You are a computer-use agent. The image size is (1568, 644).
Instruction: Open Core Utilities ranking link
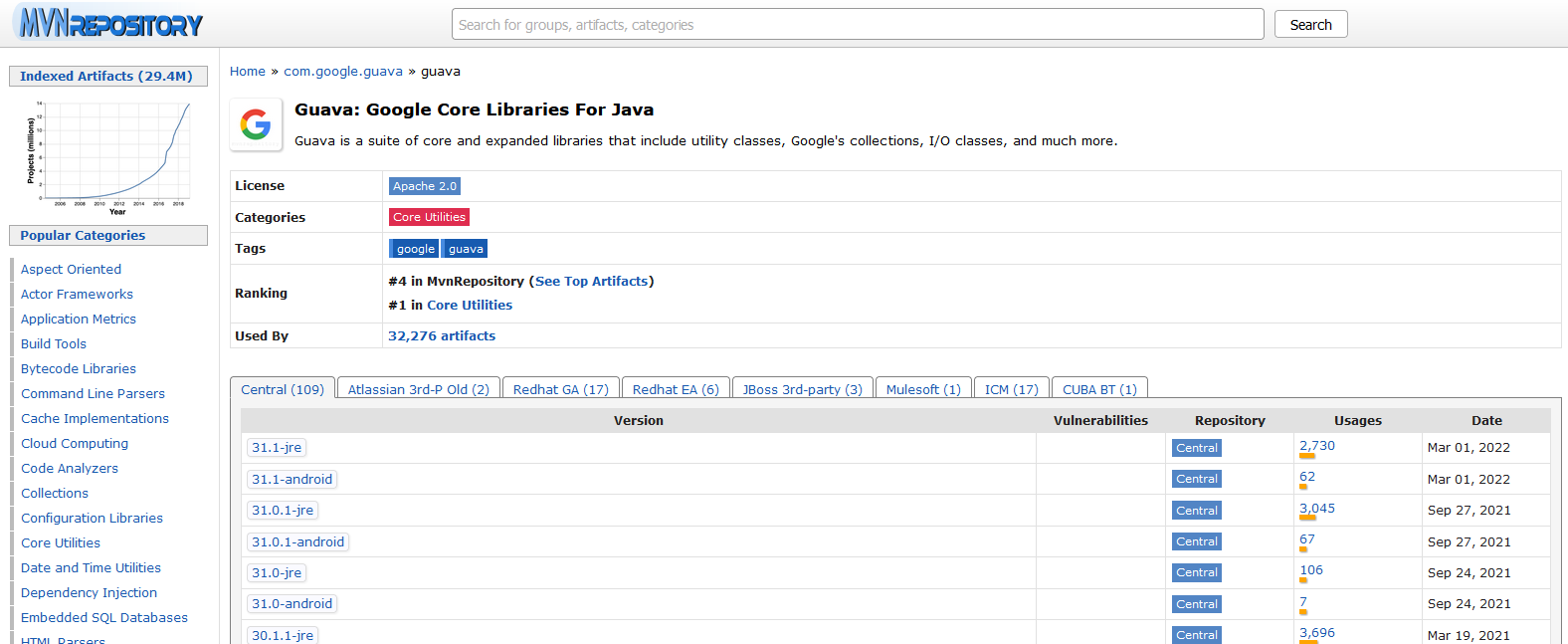tap(470, 306)
